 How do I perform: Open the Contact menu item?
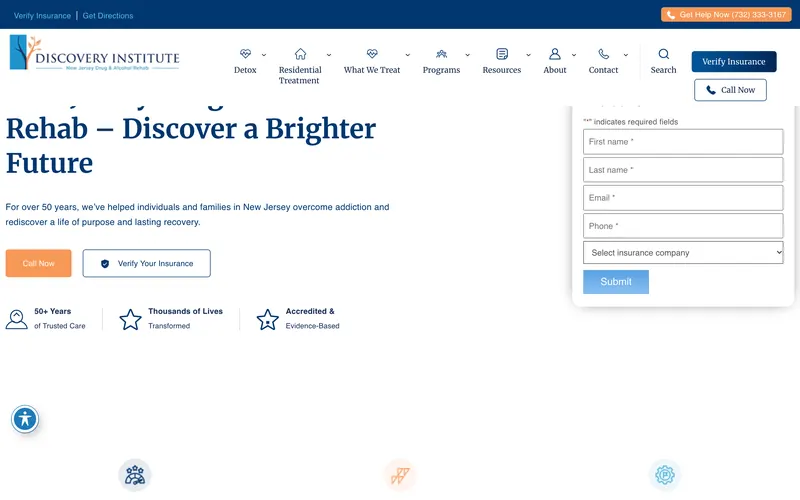[x=604, y=70]
